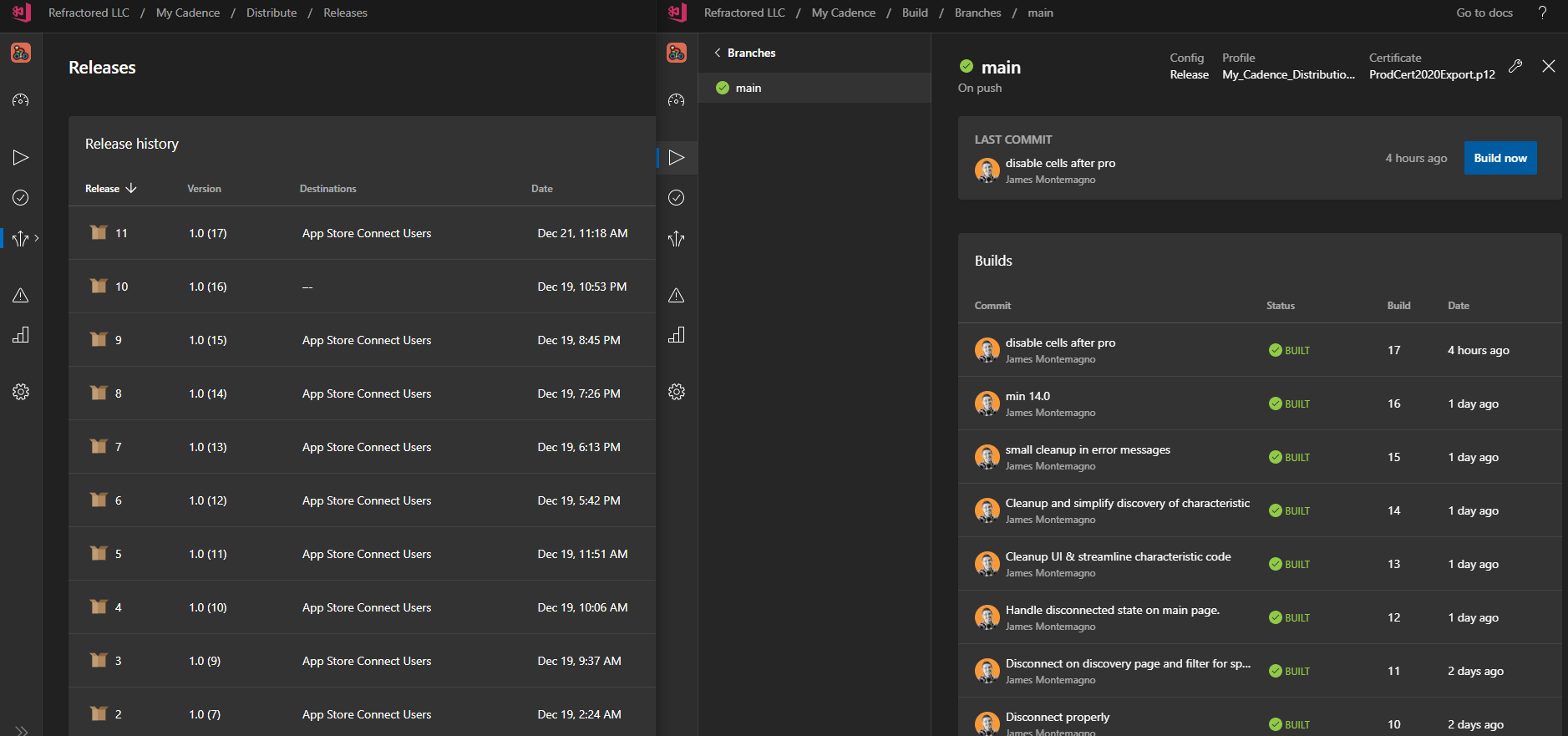This screenshot has width=1568, height=736.
Task: Click package icon of release 10
Action: 99,286
